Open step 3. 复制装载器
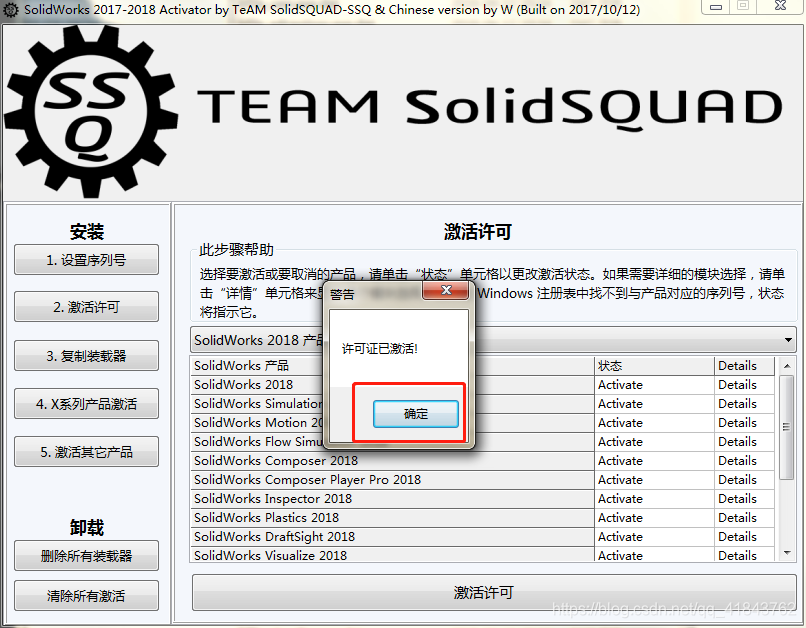Screen dimensions: 806x628 (x=86, y=356)
